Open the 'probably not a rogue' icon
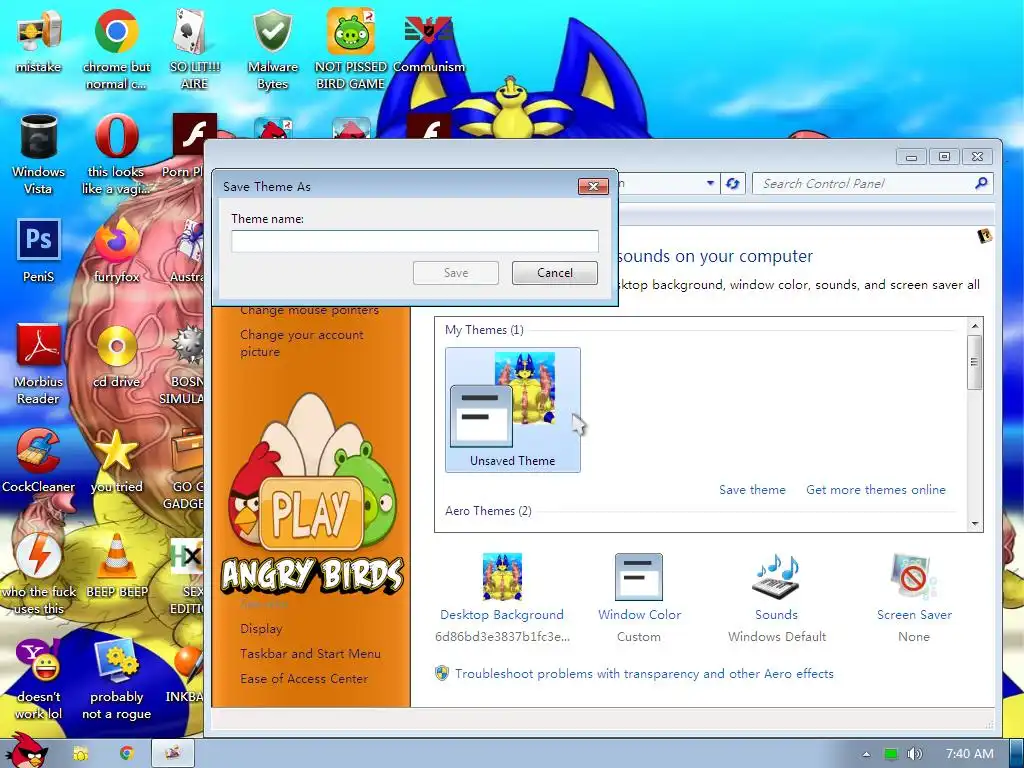This screenshot has height=768, width=1024. (116, 679)
